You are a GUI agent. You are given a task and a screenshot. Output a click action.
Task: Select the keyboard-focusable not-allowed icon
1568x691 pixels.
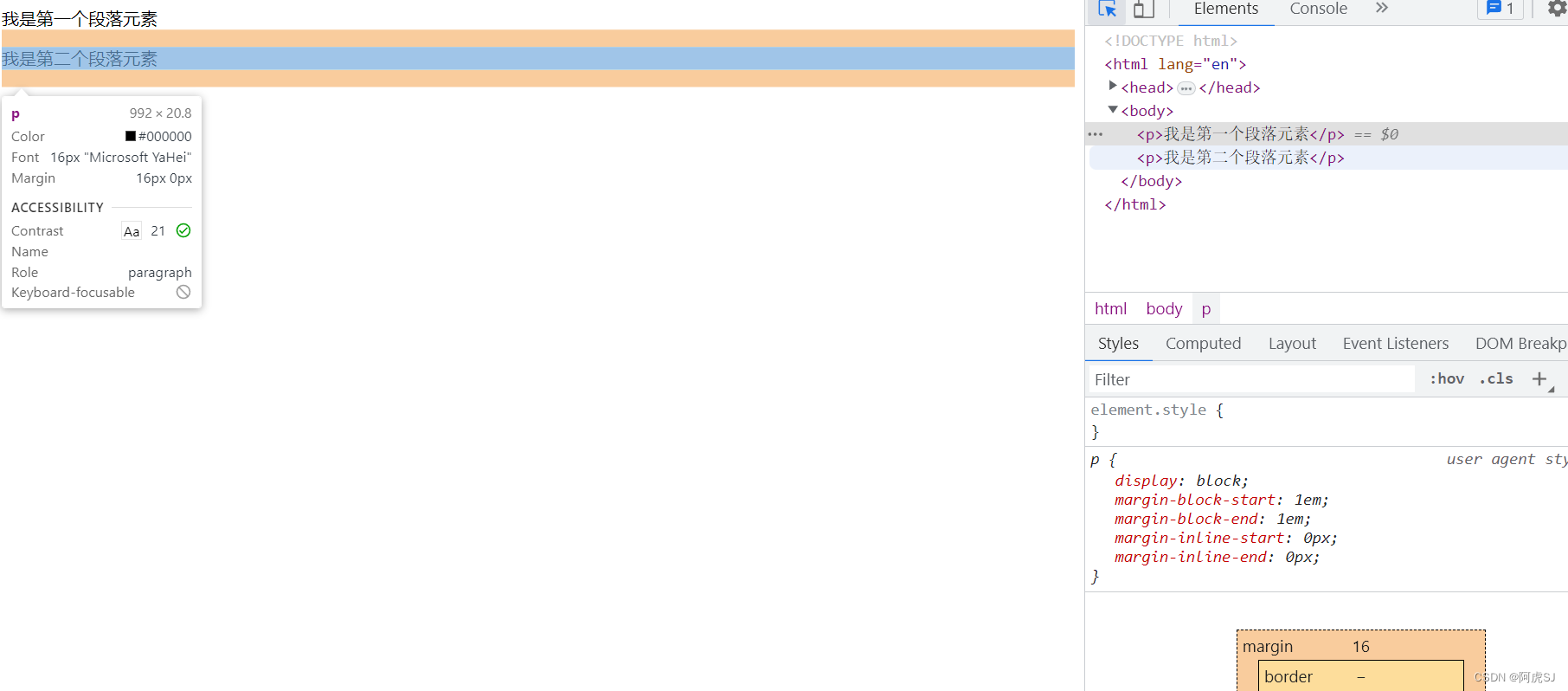point(183,292)
